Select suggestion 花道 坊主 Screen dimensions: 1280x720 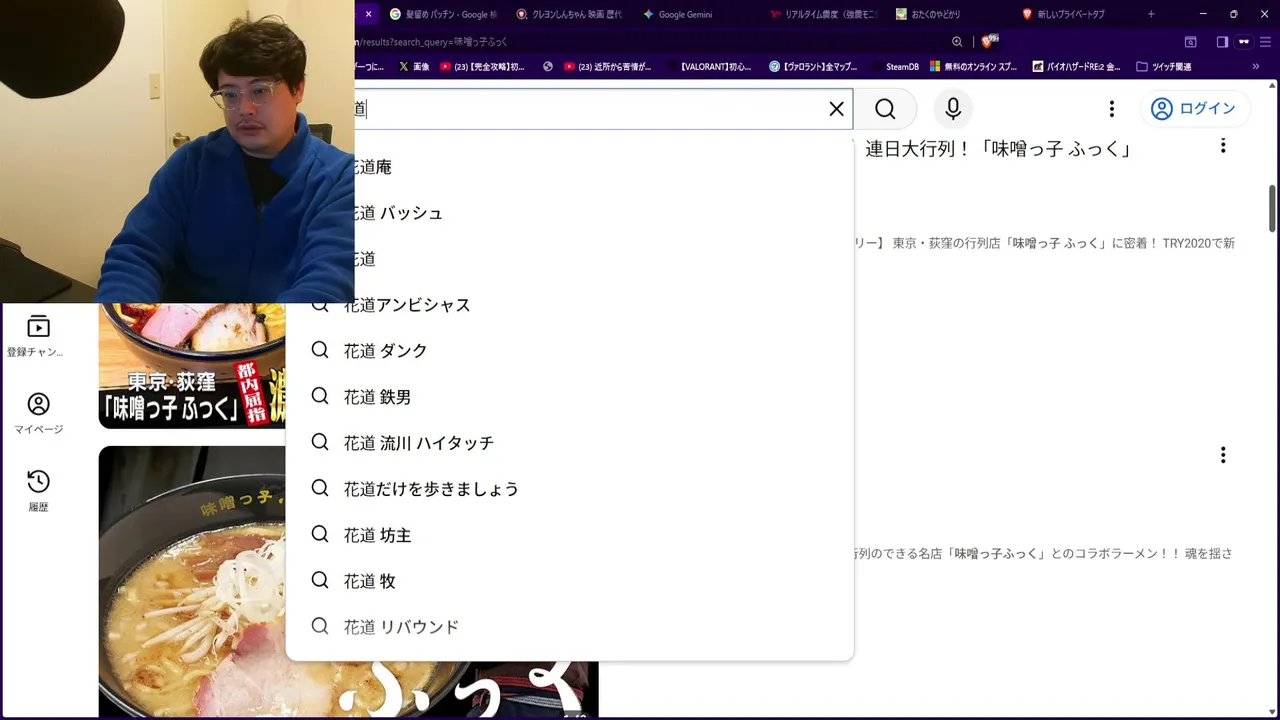pos(570,535)
